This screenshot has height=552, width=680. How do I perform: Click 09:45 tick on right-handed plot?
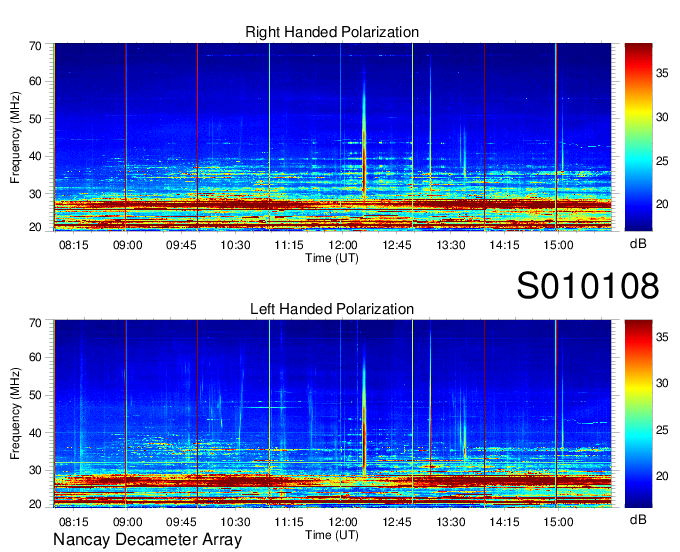point(181,245)
